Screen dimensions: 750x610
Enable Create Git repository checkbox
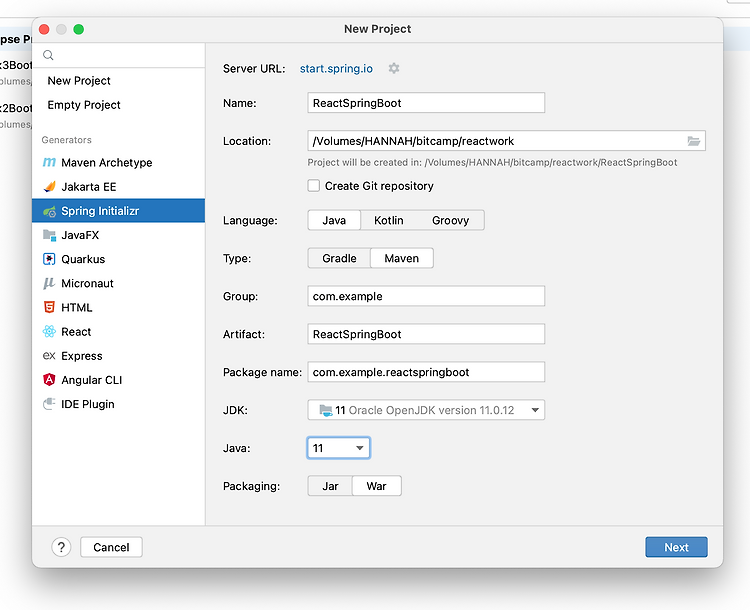coord(314,186)
